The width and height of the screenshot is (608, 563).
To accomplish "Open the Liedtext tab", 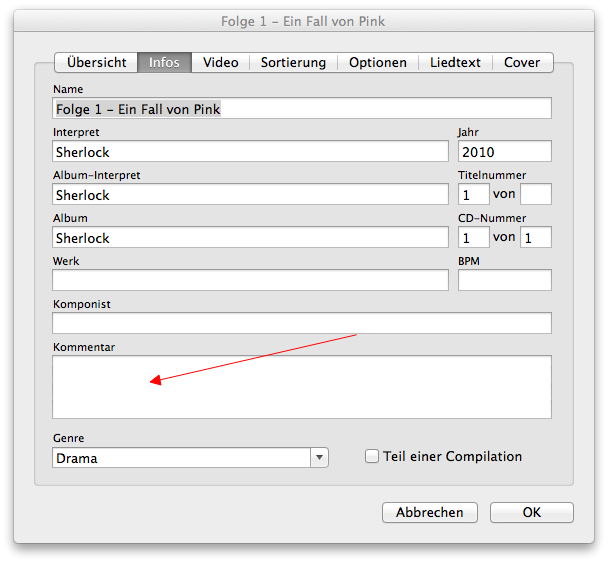I will click(x=455, y=62).
